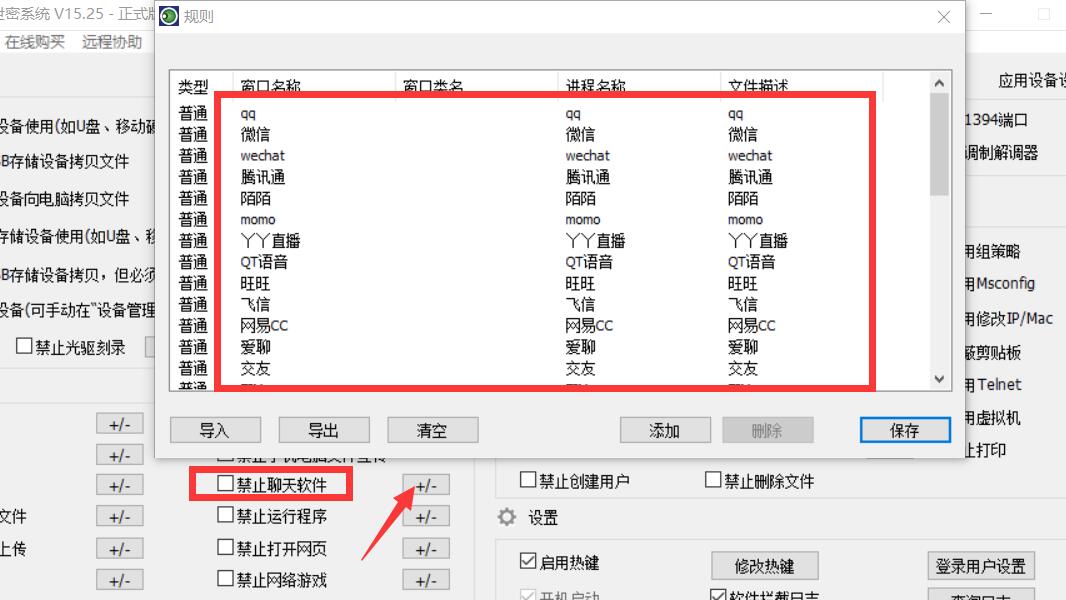
Task: Click the 导出 export button
Action: 324,430
